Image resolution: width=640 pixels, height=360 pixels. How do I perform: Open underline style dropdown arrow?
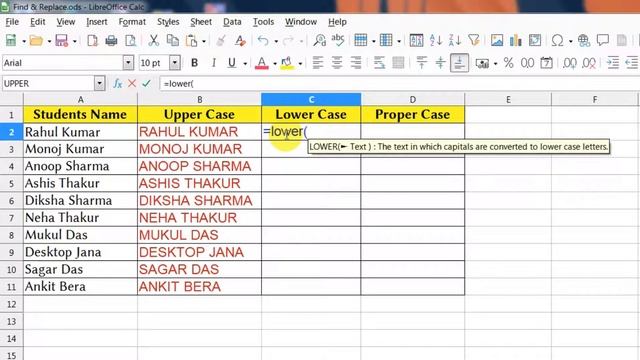click(x=245, y=63)
